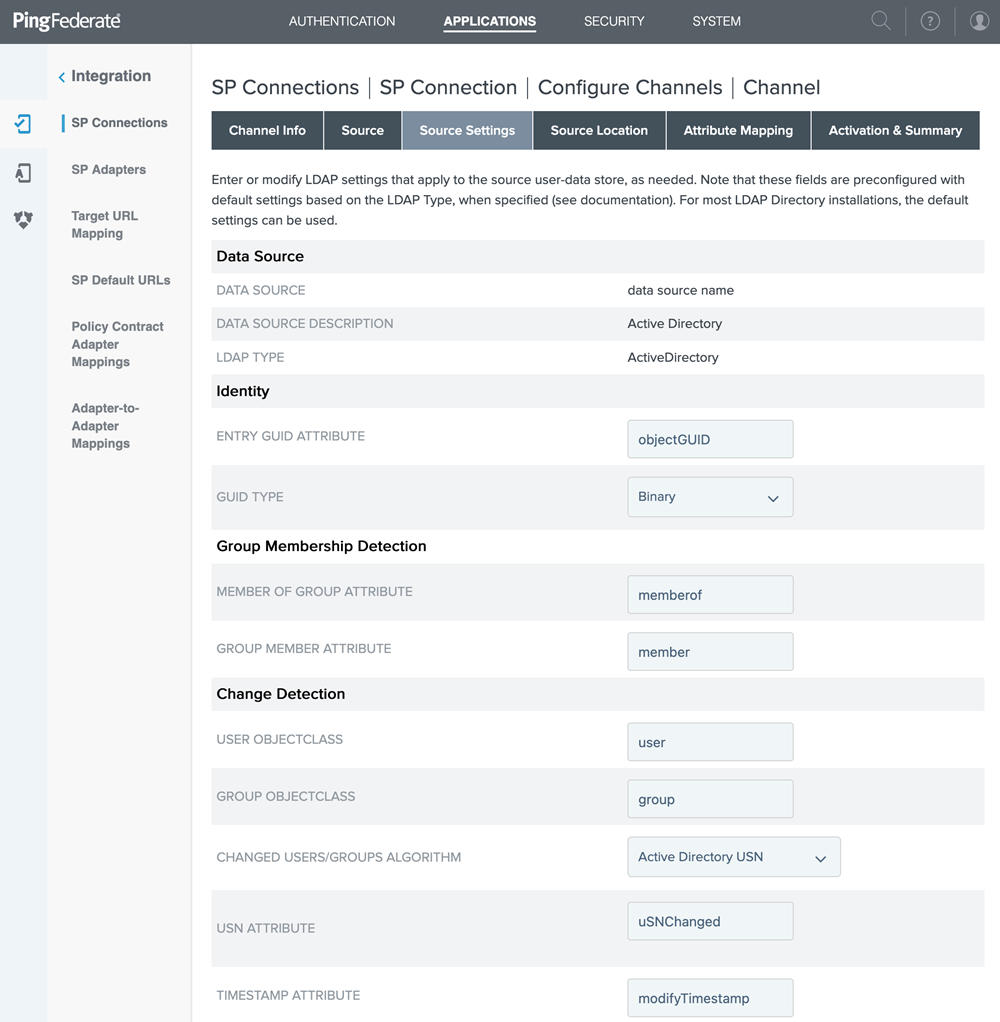Screen dimensions: 1000x1022
Task: Open Target URL Mapping sidebar link
Action: [x=104, y=225]
